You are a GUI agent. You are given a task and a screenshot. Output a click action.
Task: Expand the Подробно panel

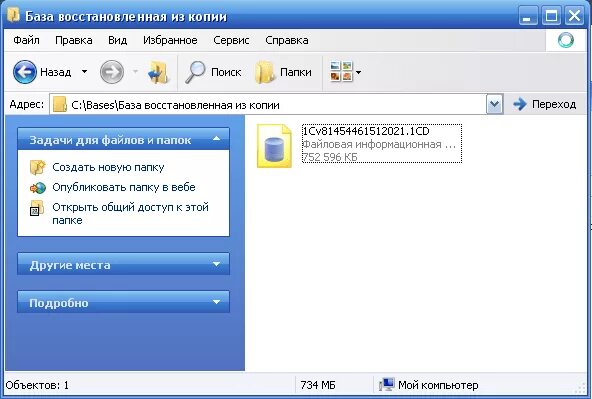[x=216, y=302]
